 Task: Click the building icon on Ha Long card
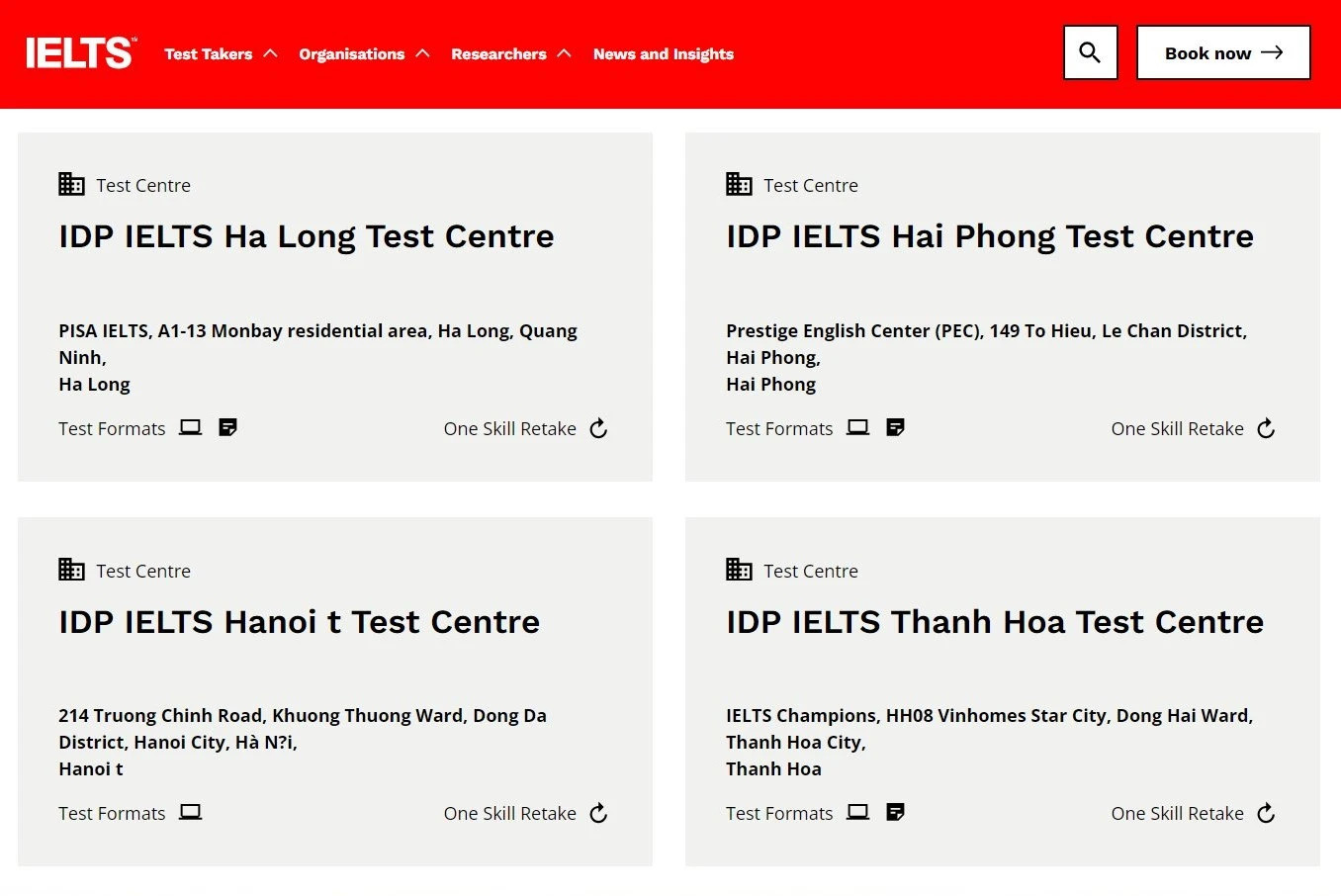click(x=70, y=183)
